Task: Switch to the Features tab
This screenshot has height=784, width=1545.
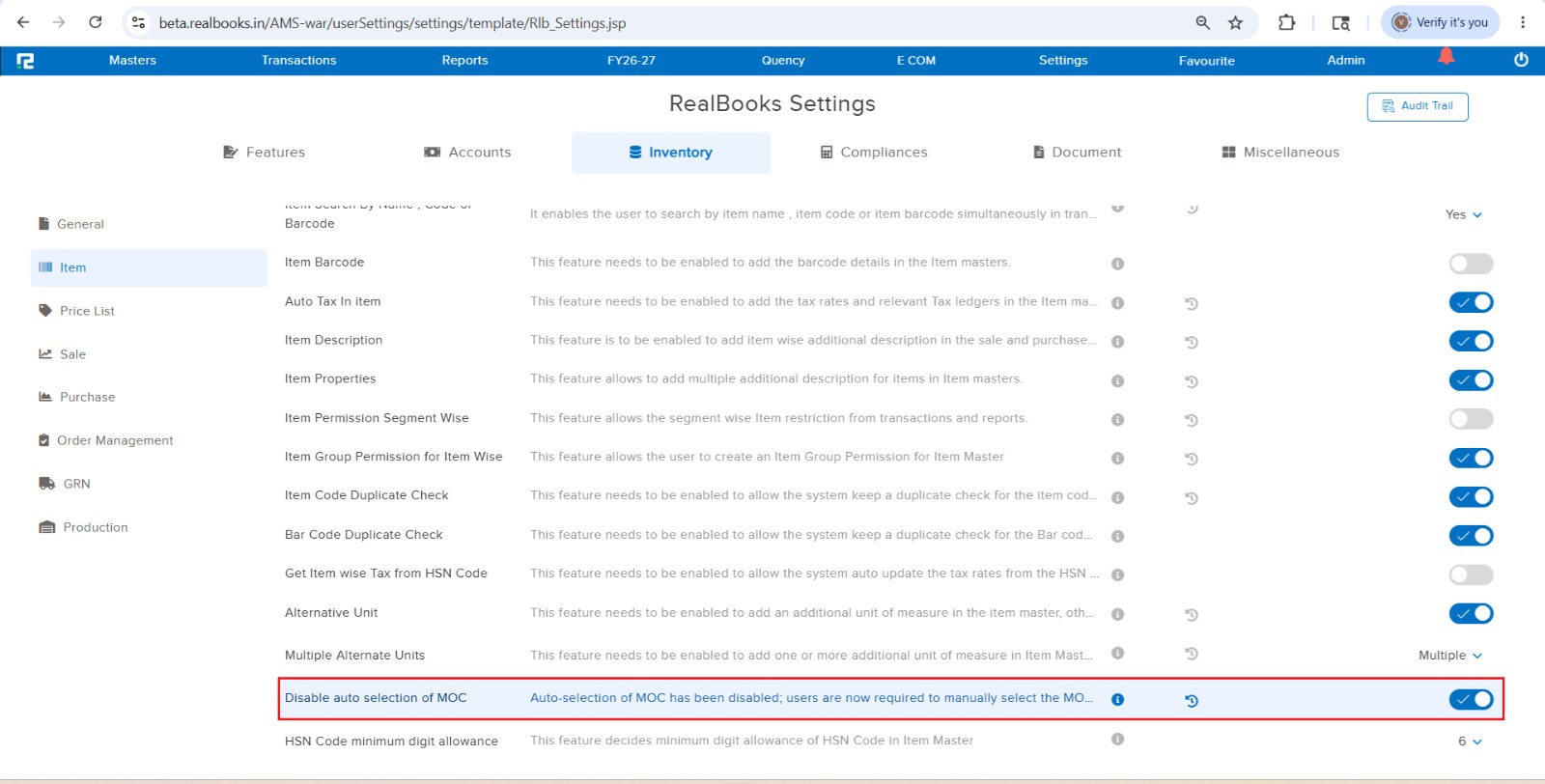Action: (x=264, y=153)
